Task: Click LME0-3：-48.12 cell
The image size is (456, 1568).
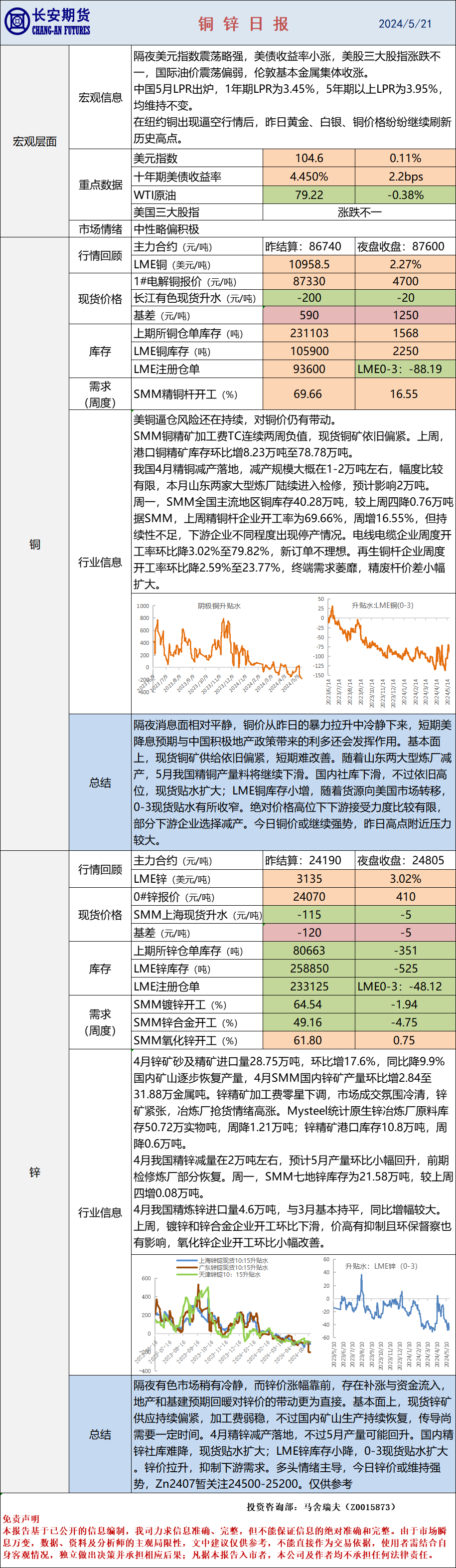Action: pos(406,986)
